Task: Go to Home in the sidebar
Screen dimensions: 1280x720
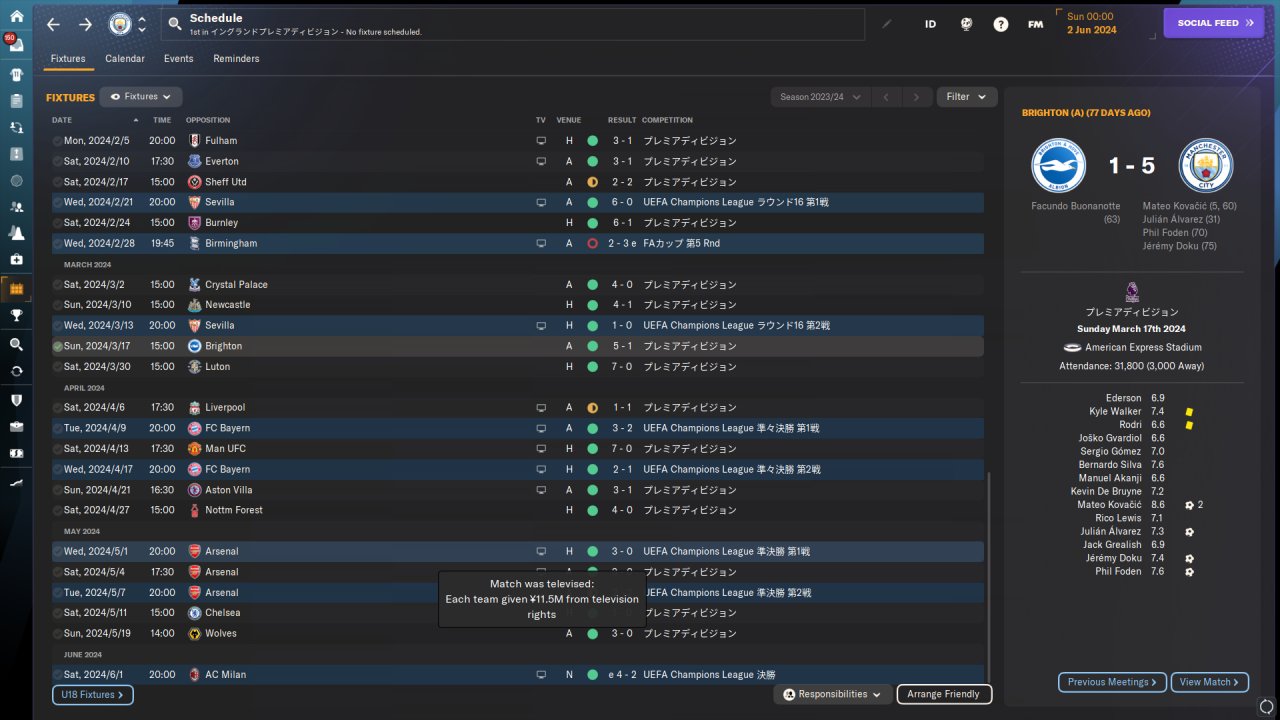Action: pyautogui.click(x=16, y=16)
